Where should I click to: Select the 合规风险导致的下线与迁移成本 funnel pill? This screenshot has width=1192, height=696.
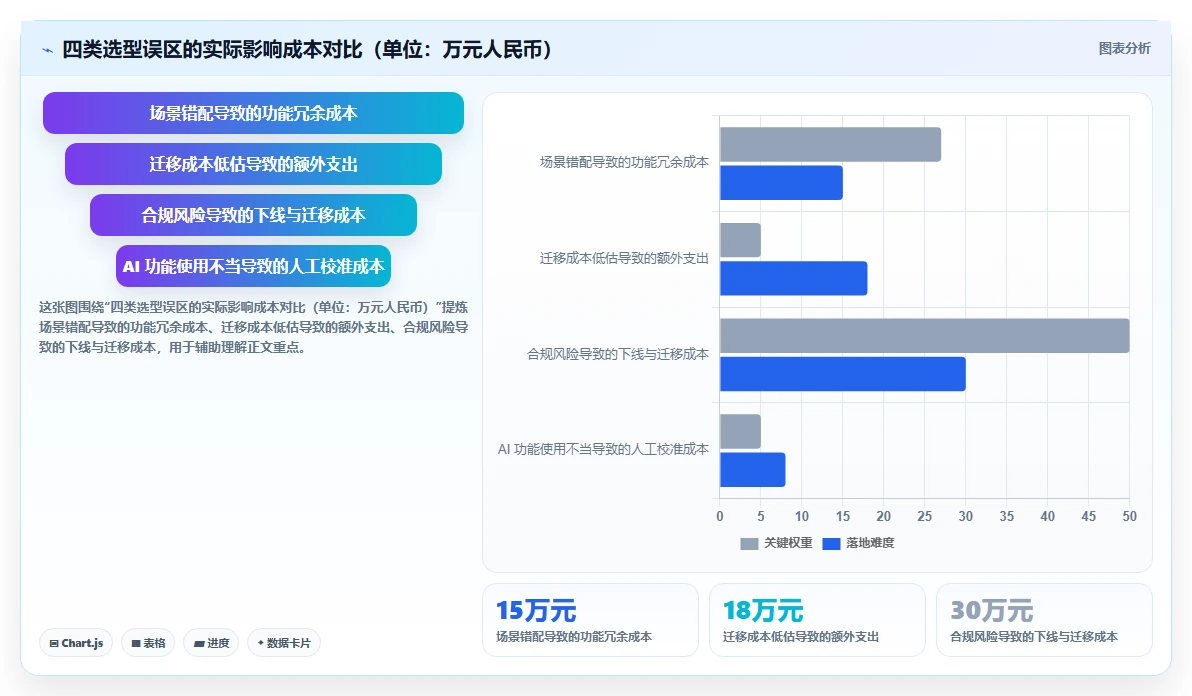pos(253,215)
